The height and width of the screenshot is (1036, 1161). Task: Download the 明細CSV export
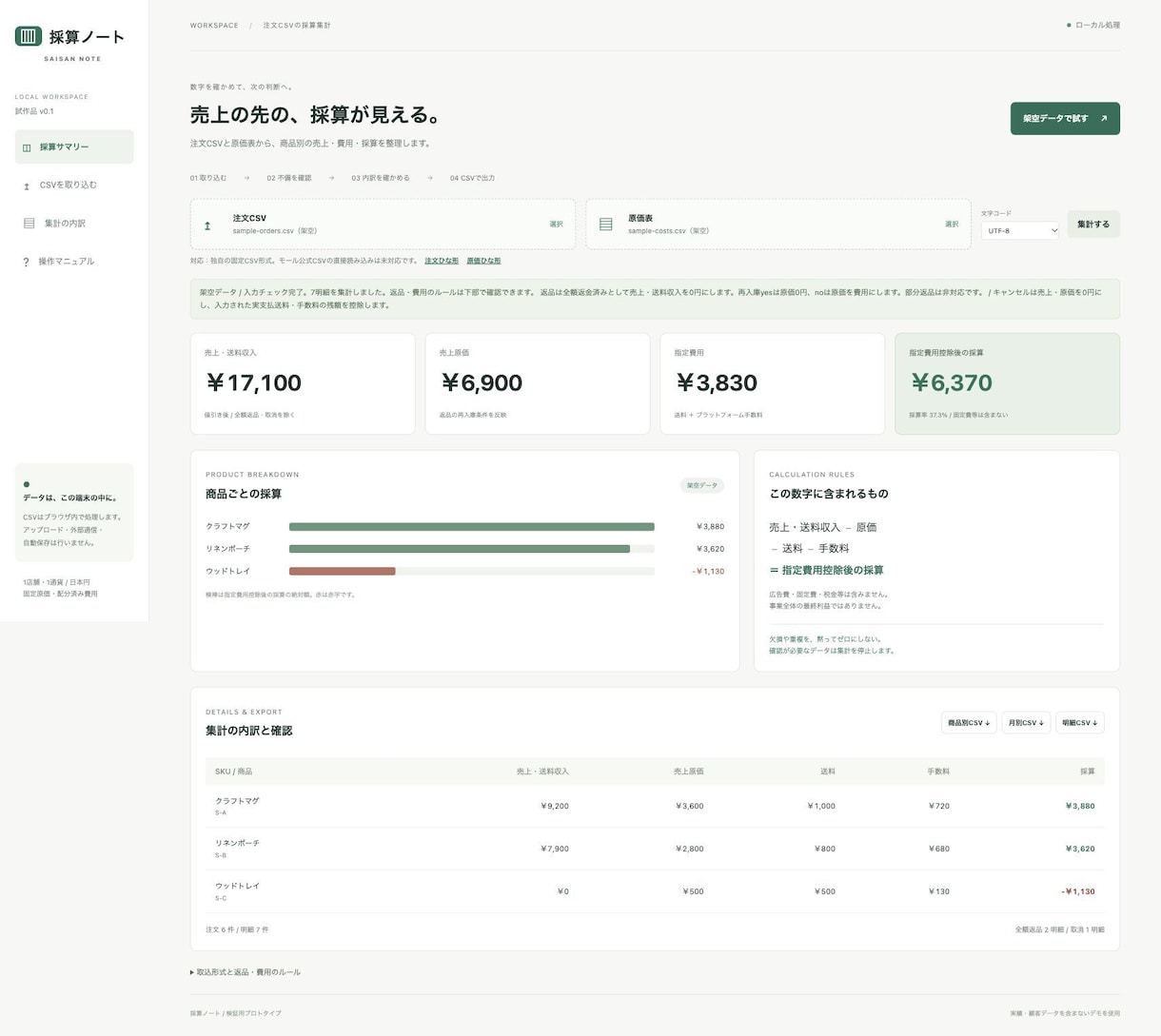(x=1080, y=723)
